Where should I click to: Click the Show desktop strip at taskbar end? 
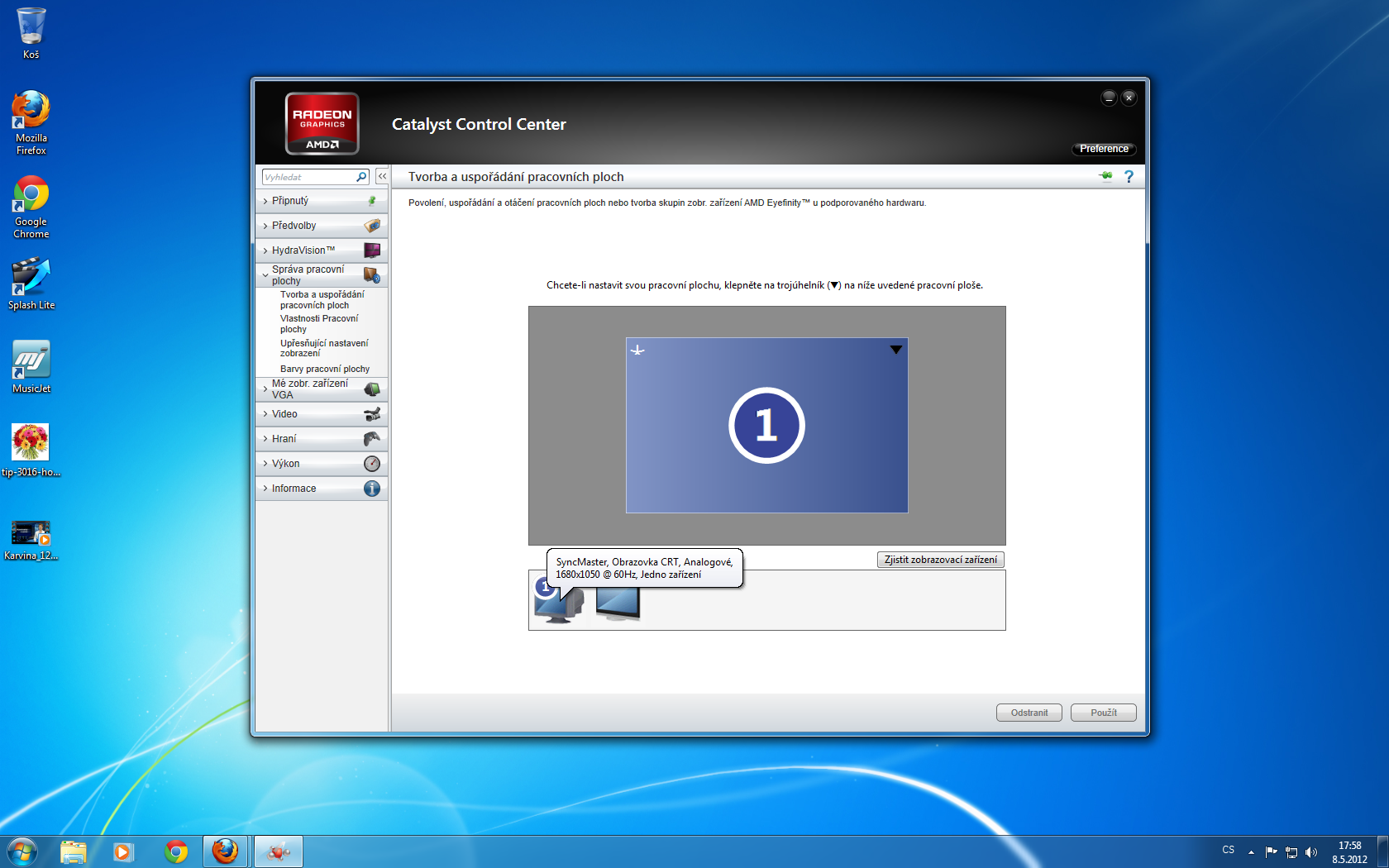point(1382,851)
